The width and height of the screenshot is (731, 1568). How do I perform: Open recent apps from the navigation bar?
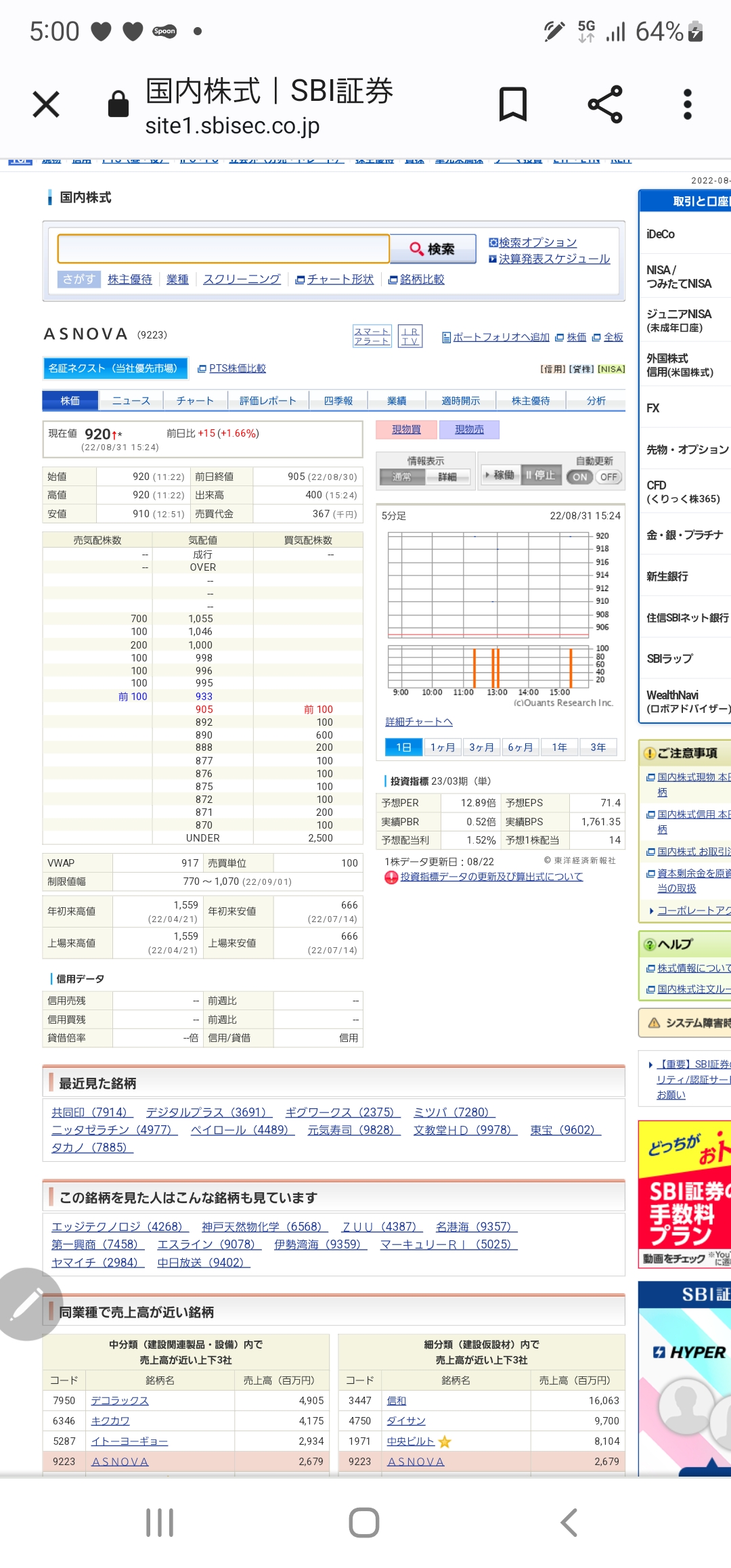click(160, 1523)
